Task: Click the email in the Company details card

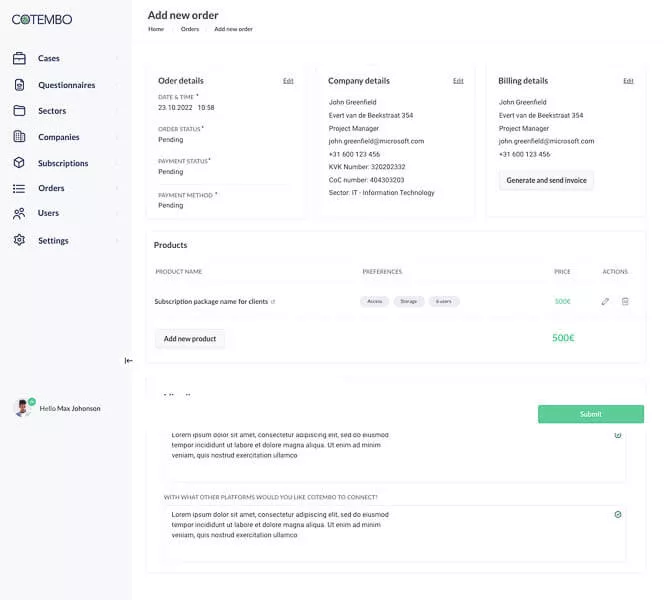Action: [x=376, y=141]
